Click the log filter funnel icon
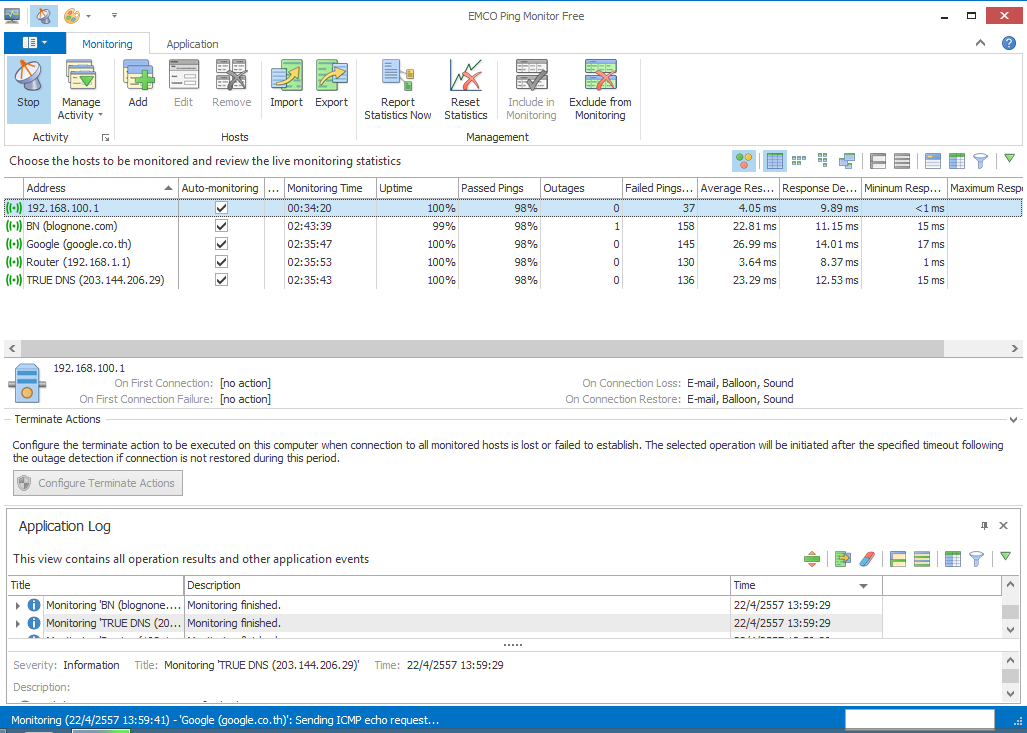The width and height of the screenshot is (1027, 733). pos(977,559)
